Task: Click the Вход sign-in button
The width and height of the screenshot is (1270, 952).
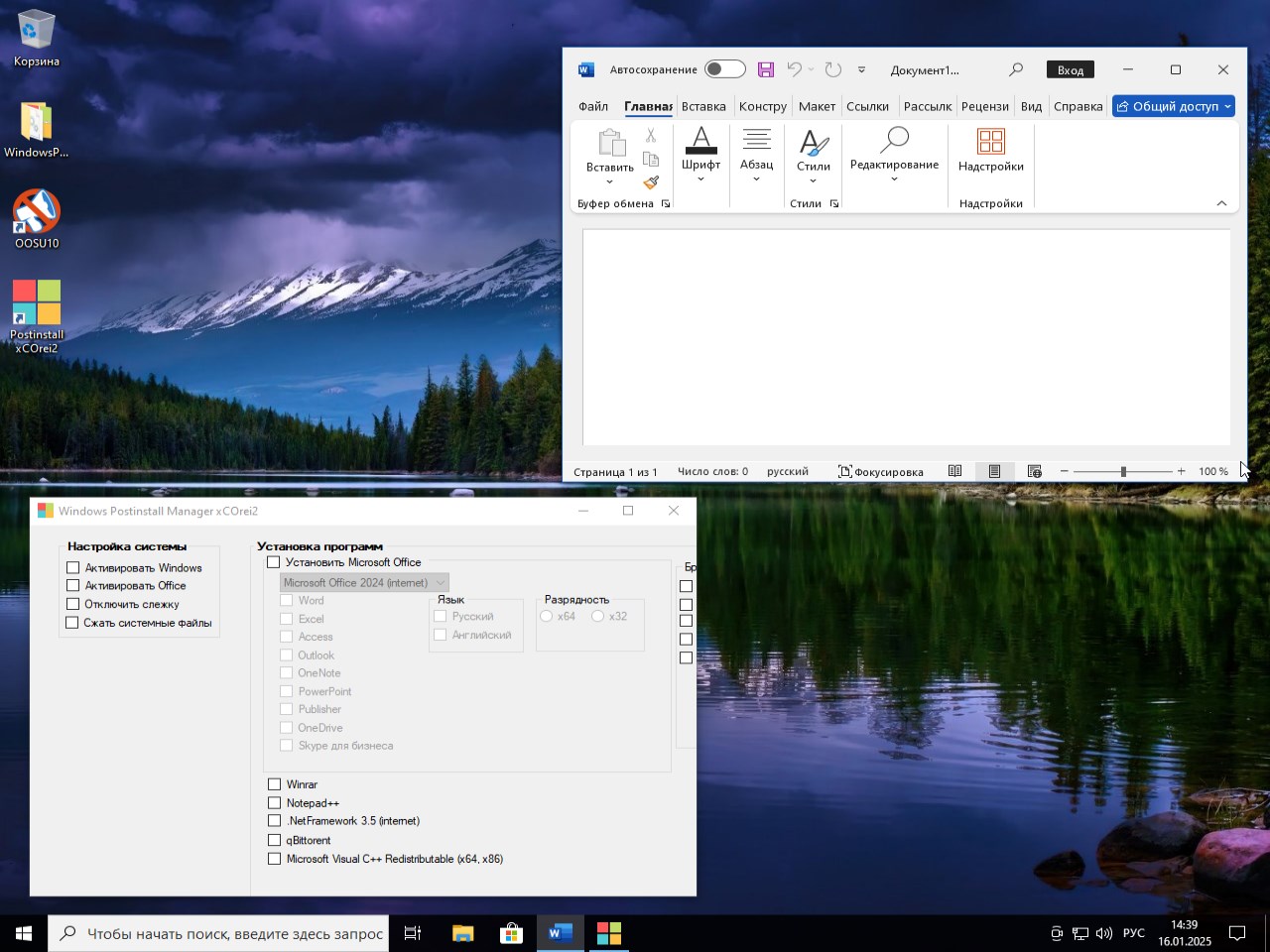Action: point(1071,69)
